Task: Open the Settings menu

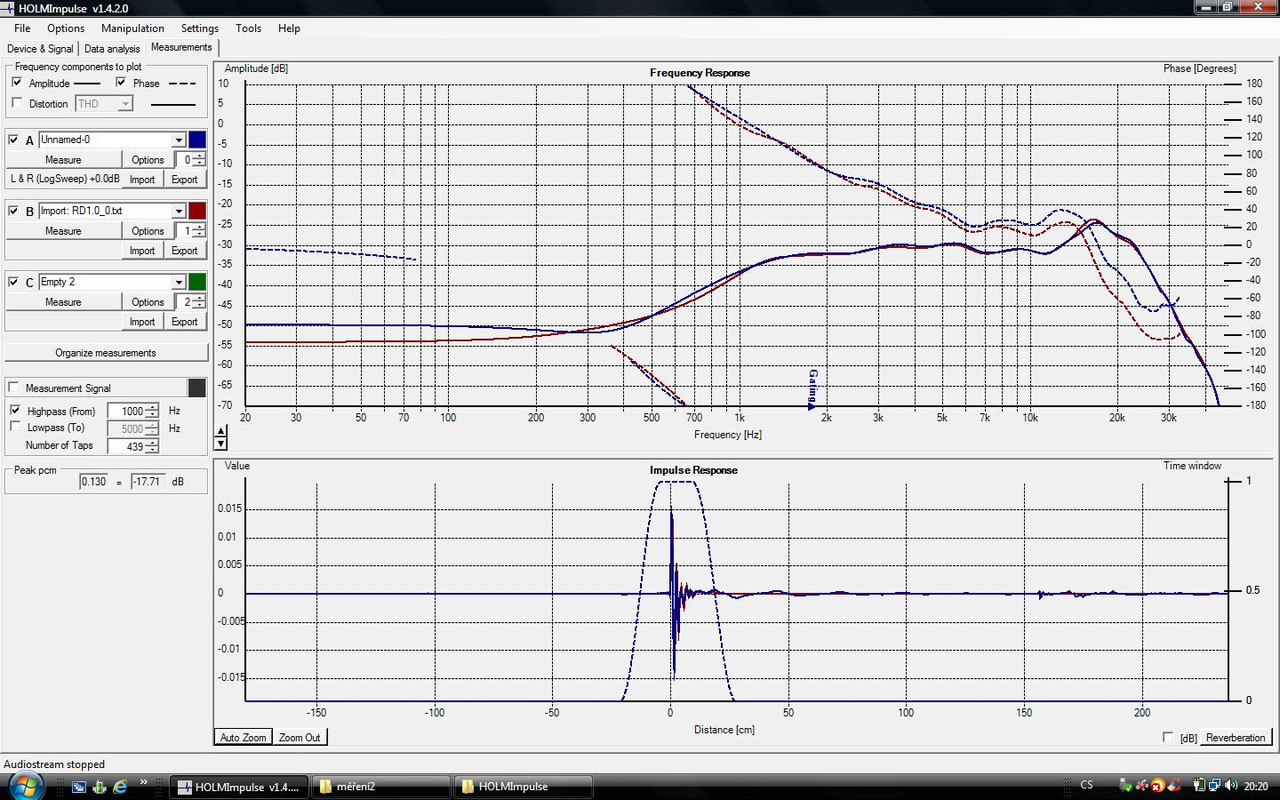Action: click(x=200, y=28)
